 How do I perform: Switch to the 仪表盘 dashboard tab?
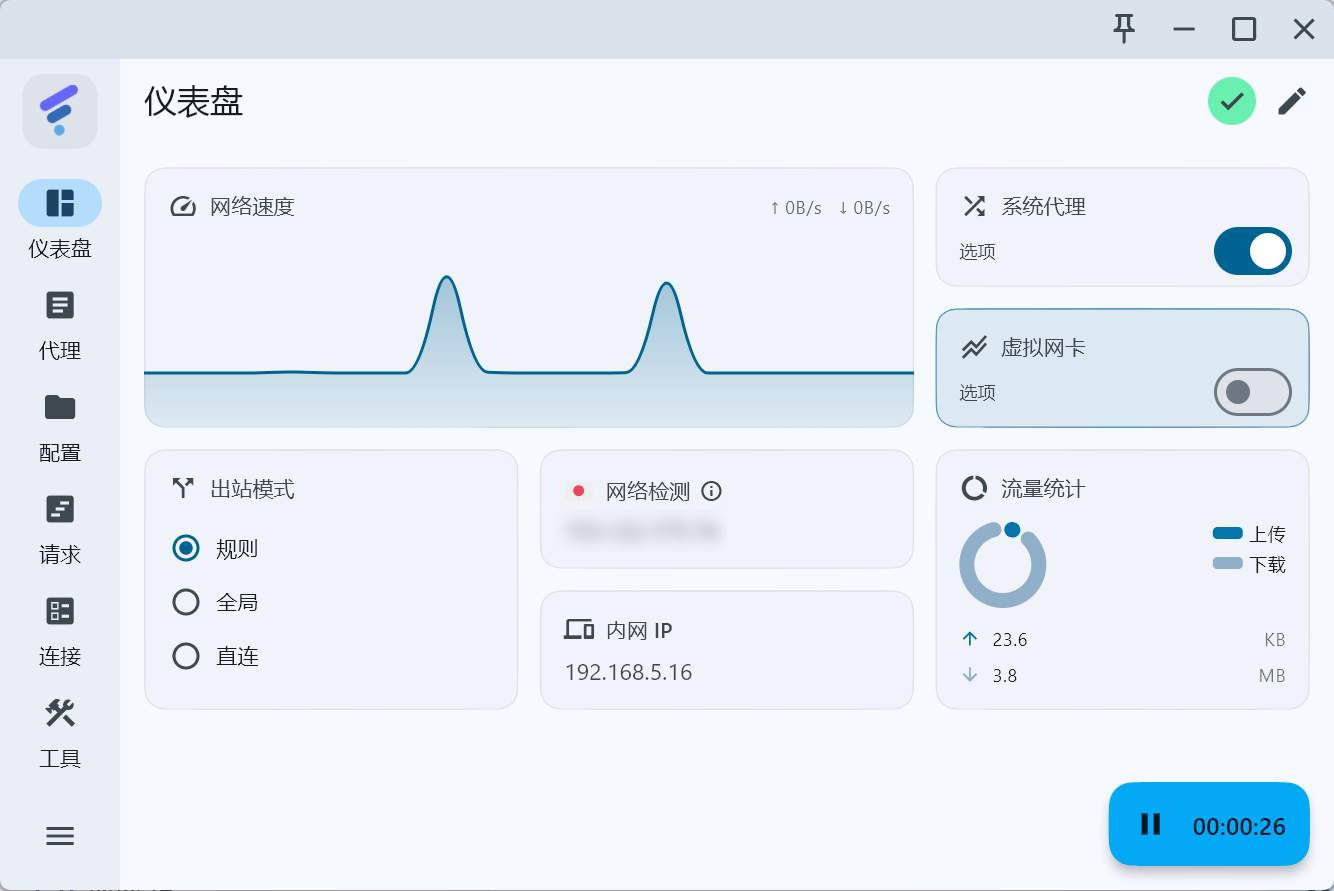pyautogui.click(x=60, y=203)
